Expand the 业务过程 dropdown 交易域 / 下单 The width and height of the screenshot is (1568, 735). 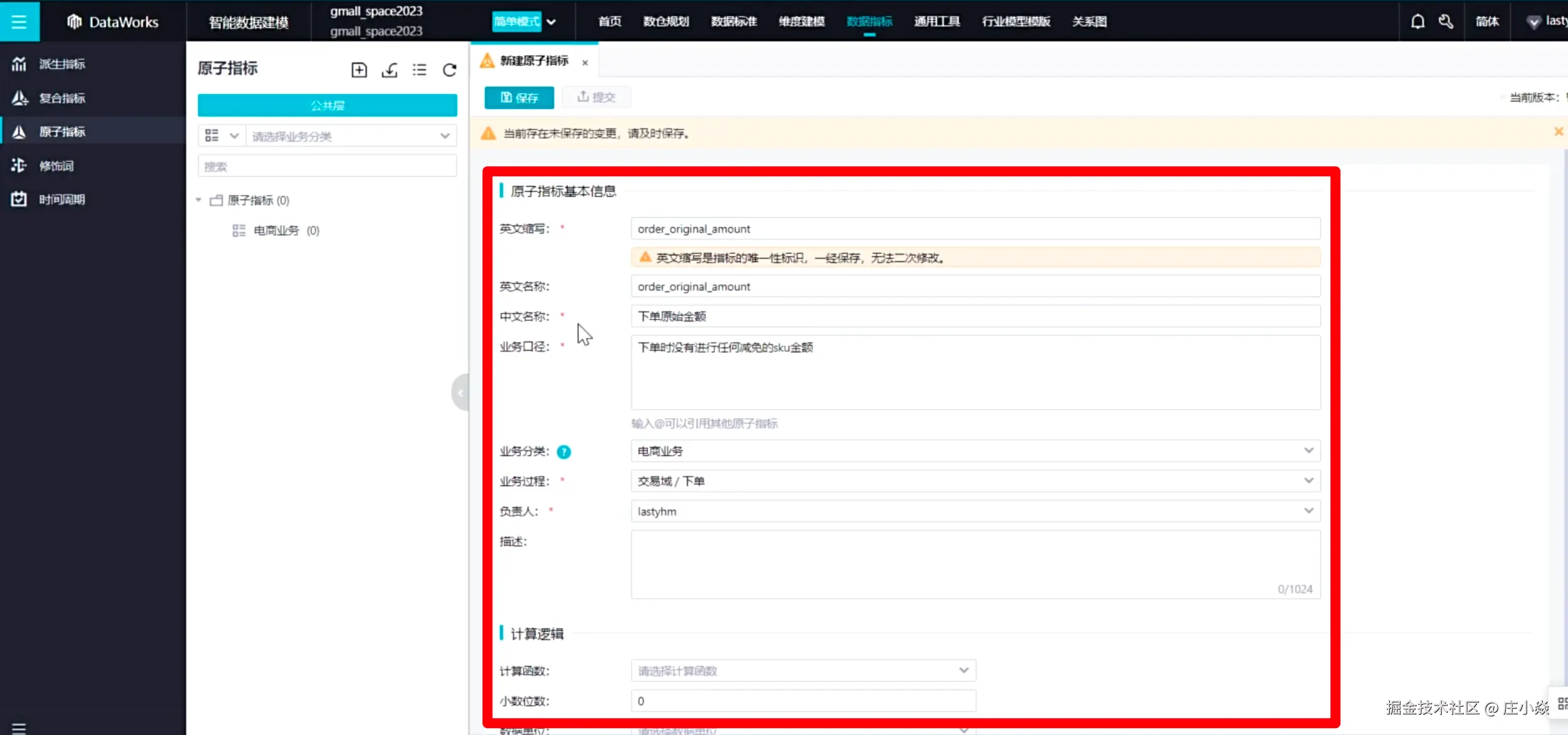975,481
